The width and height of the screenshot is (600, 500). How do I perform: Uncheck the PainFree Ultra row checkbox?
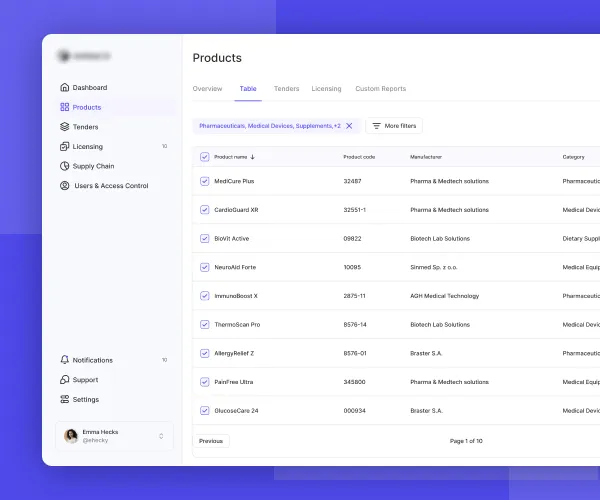pyautogui.click(x=205, y=382)
